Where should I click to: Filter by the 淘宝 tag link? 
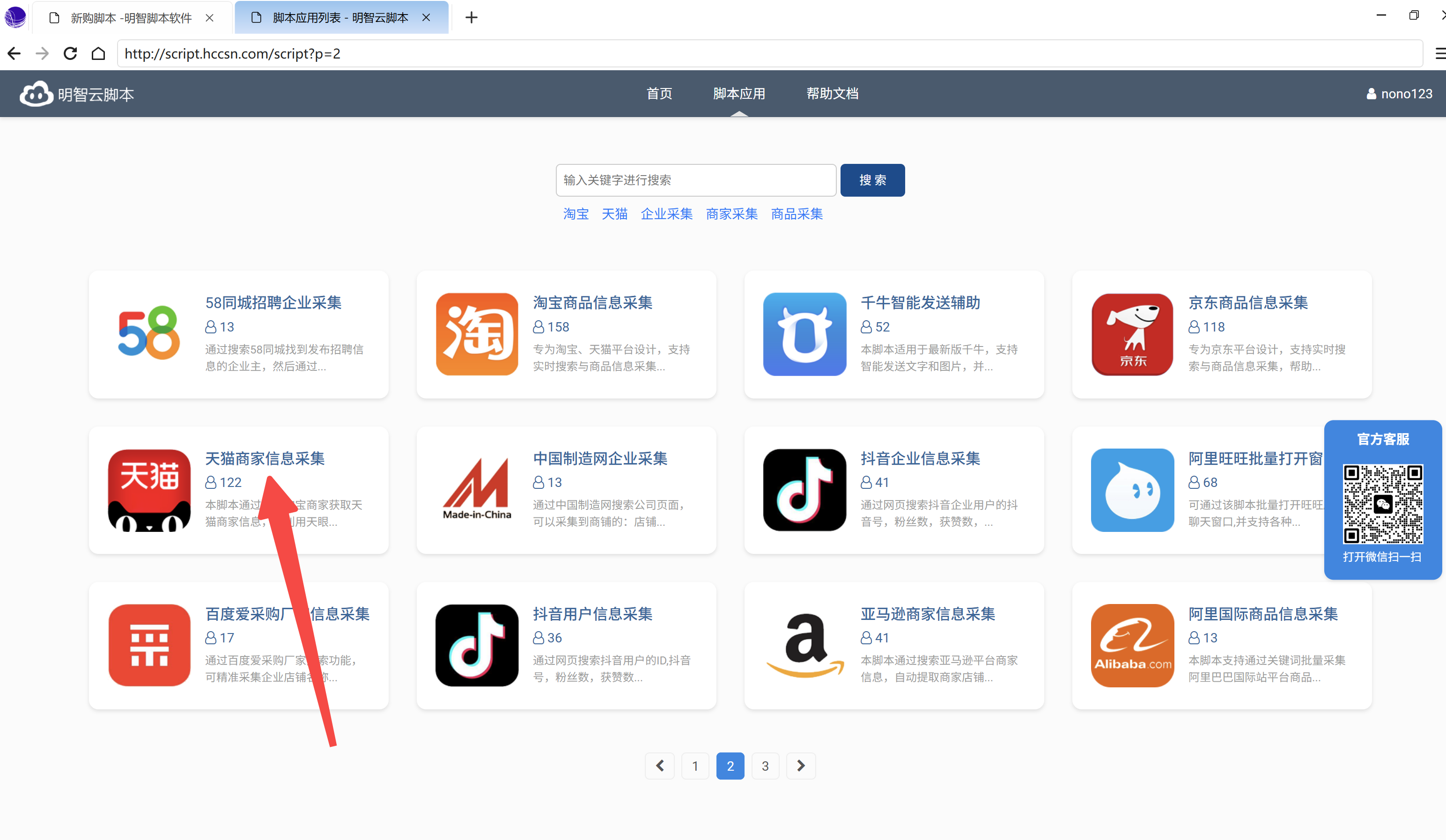(575, 214)
